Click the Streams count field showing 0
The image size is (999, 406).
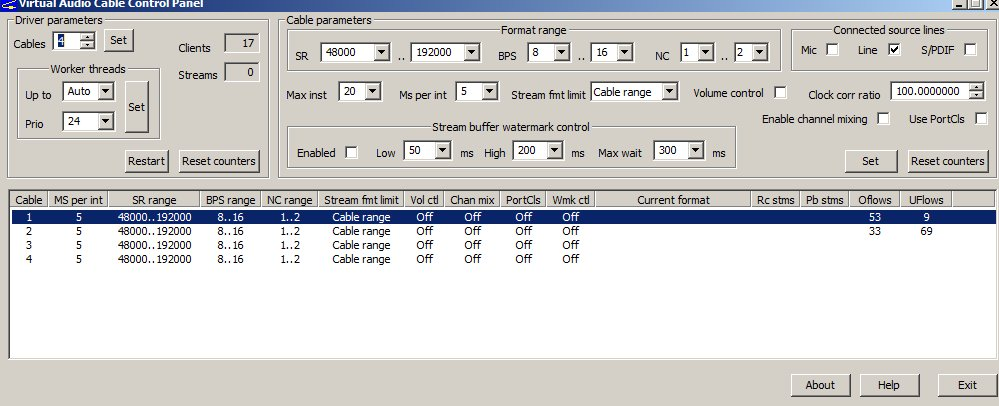241,72
